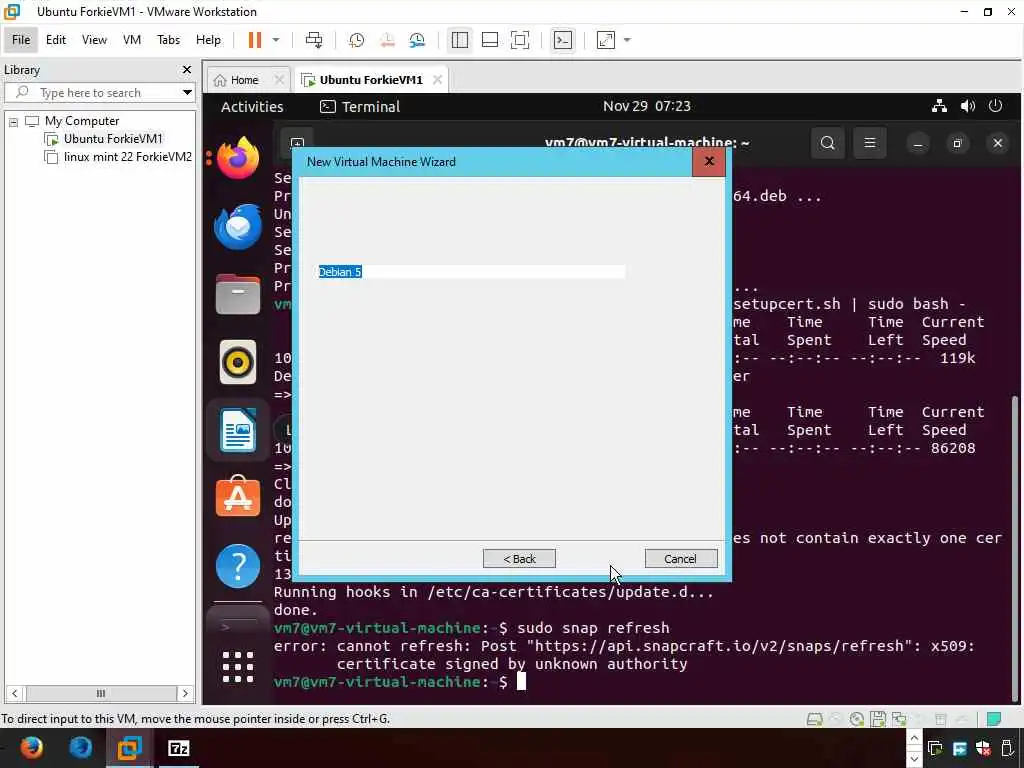Open the Terminal app menu in the top bar

click(x=360, y=106)
